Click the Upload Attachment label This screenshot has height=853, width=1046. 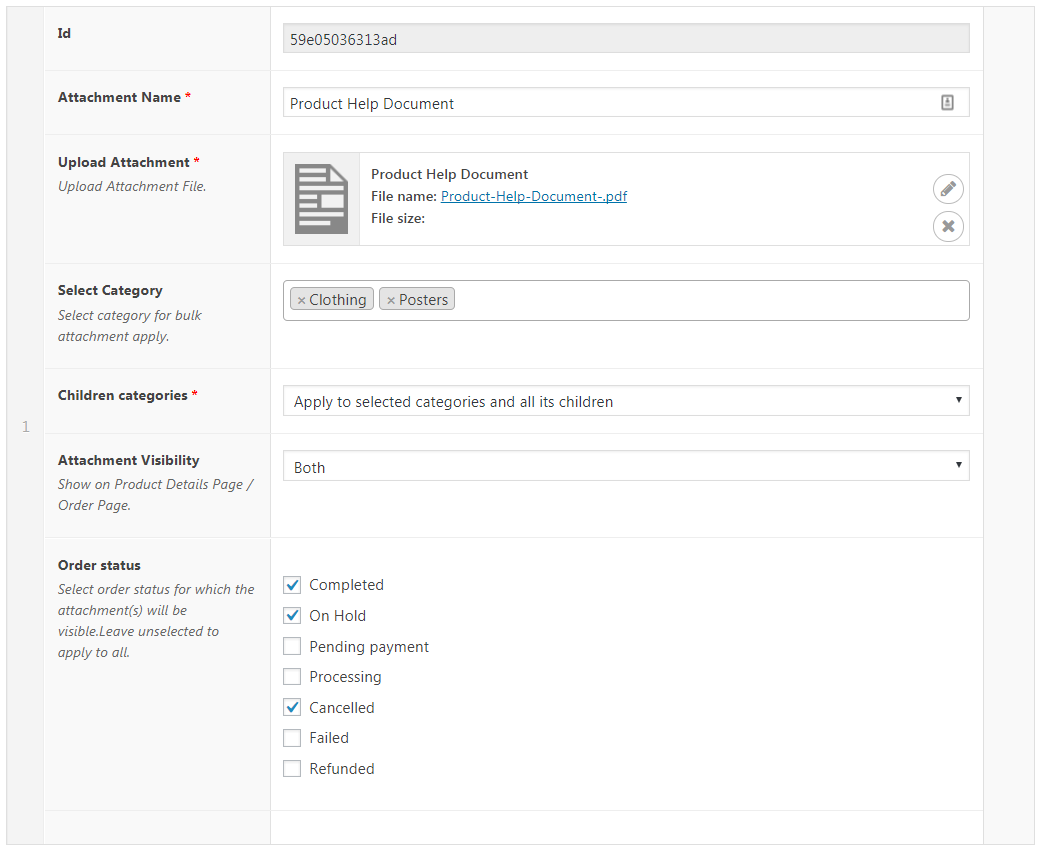(123, 162)
